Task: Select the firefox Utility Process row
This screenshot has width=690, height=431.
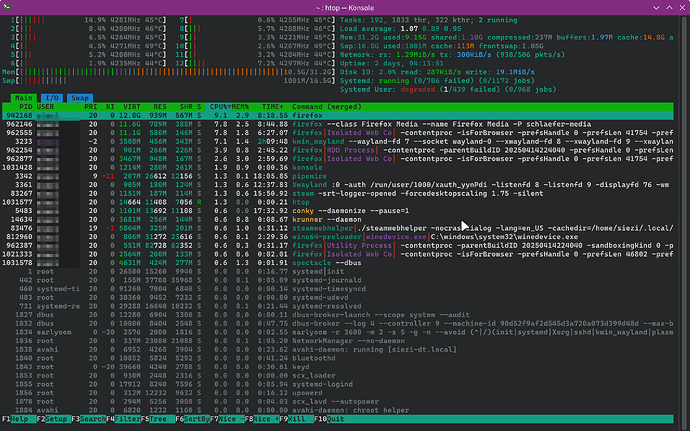Action: 338,245
